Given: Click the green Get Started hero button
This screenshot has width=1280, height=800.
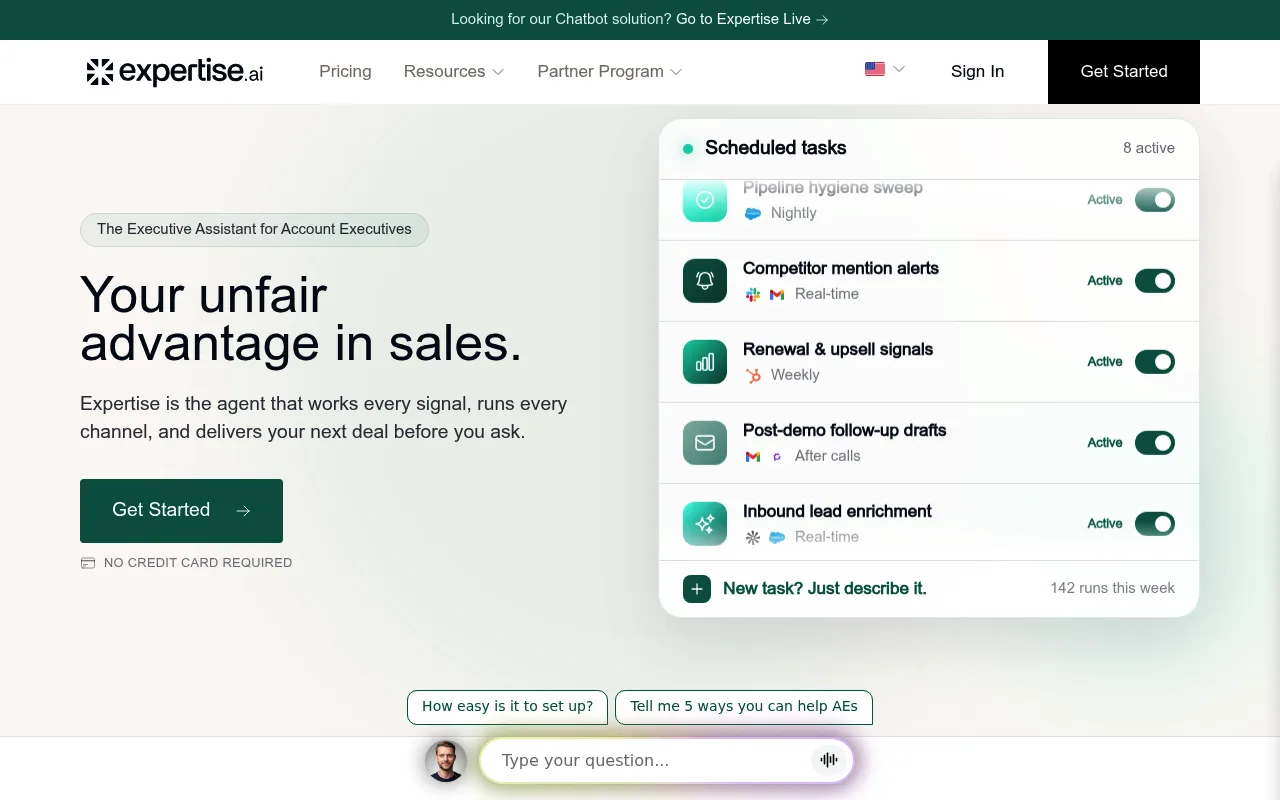Looking at the screenshot, I should point(181,511).
